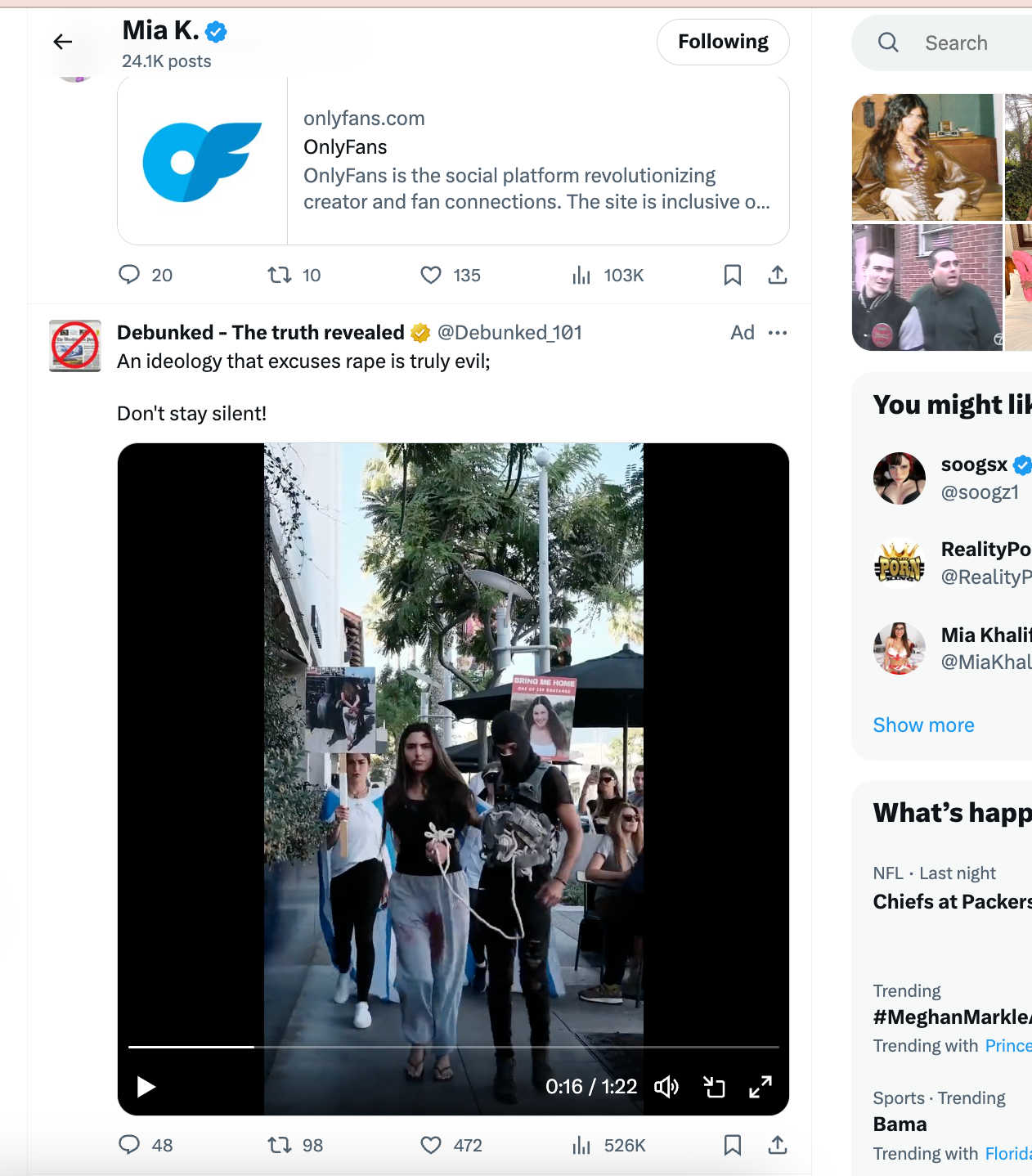Mute the video audio

666,1086
